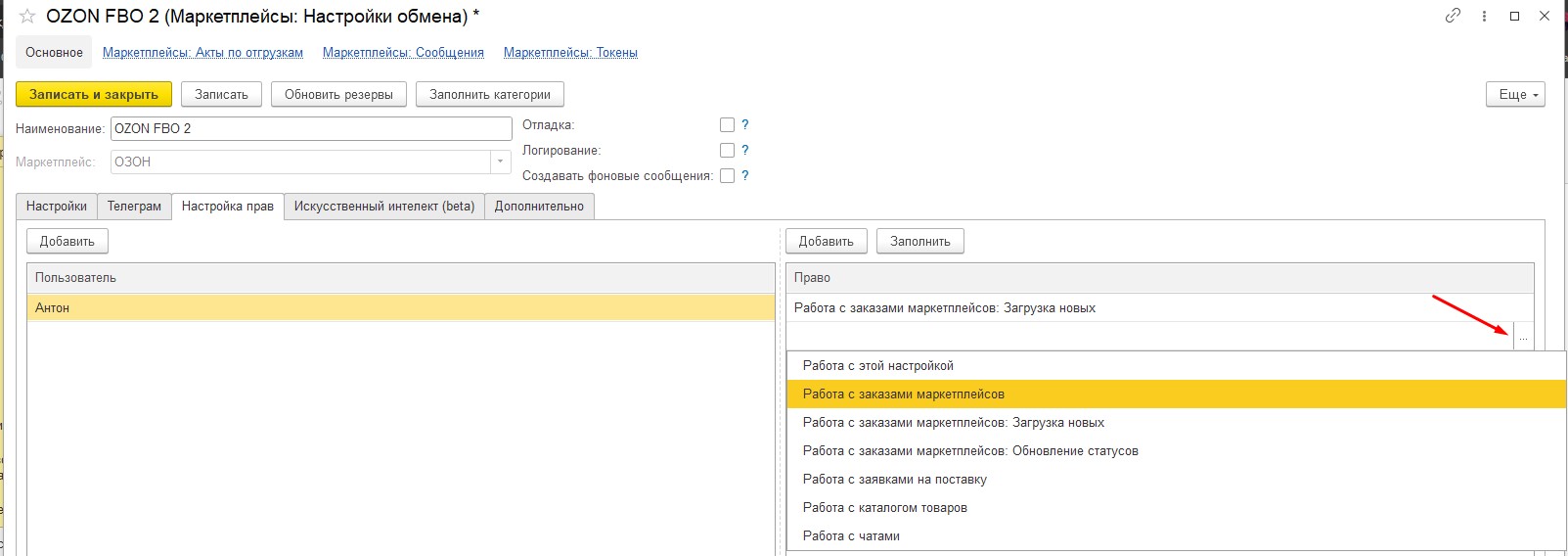1568x556 pixels.
Task: Click the Маркетплейс field showing ОЗОН
Action: coord(300,162)
